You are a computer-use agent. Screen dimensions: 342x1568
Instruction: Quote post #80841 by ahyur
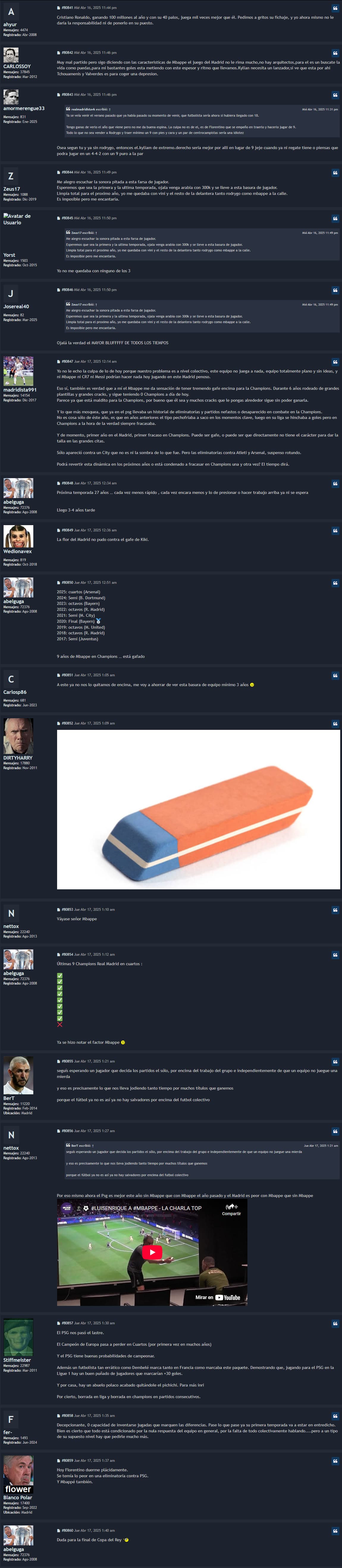(x=335, y=9)
